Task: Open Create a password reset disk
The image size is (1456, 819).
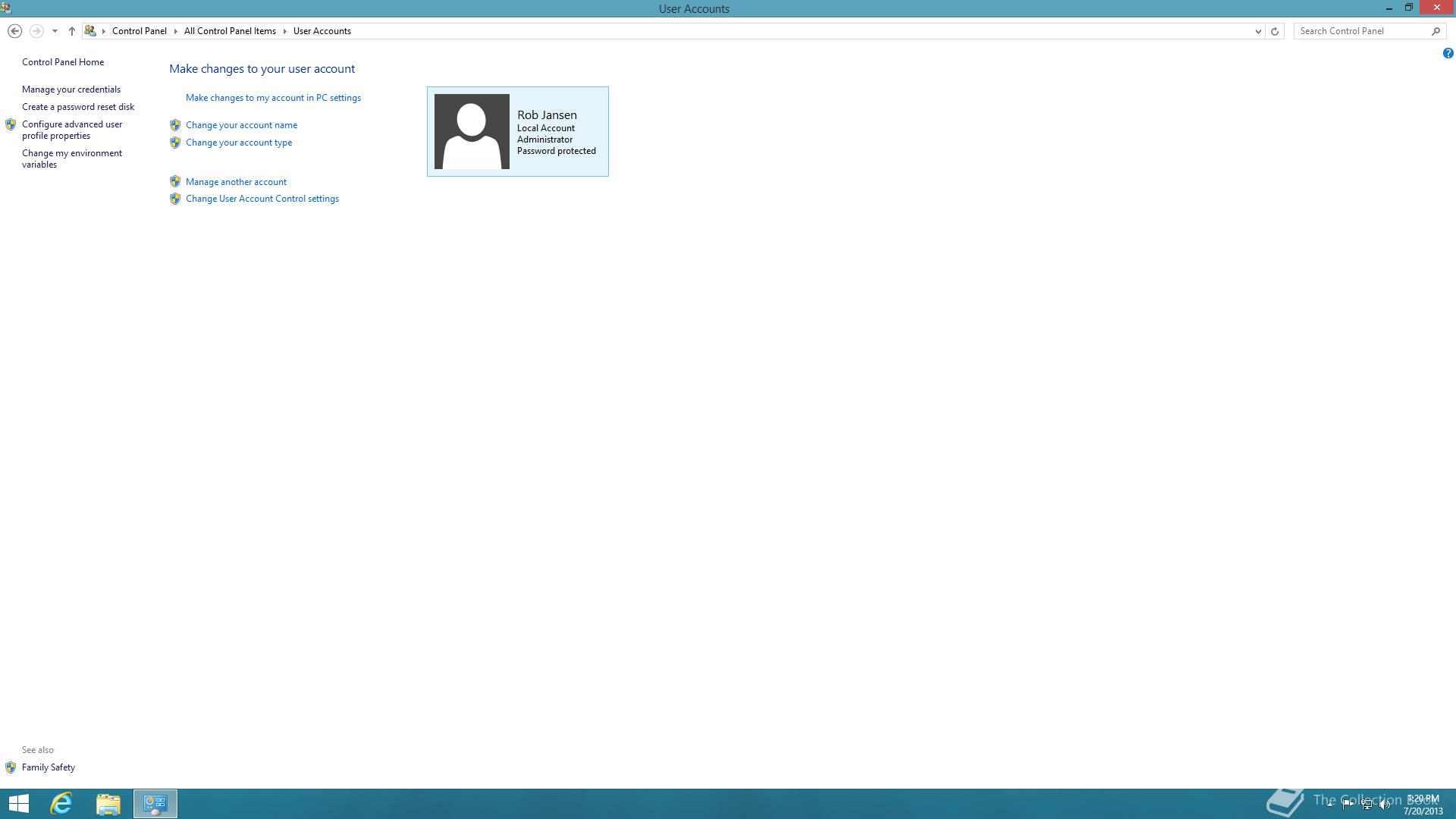Action: coord(78,107)
